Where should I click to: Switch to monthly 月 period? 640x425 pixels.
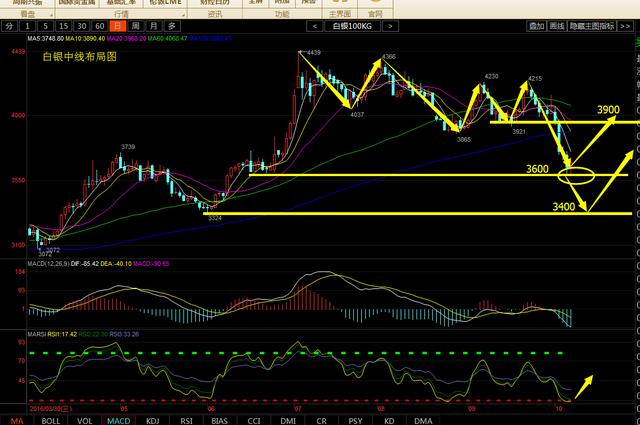[153, 26]
